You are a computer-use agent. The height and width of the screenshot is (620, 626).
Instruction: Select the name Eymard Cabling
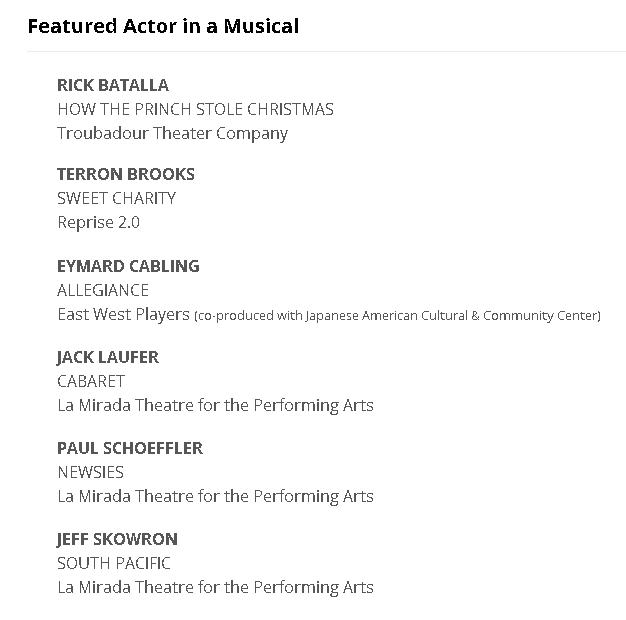click(128, 266)
